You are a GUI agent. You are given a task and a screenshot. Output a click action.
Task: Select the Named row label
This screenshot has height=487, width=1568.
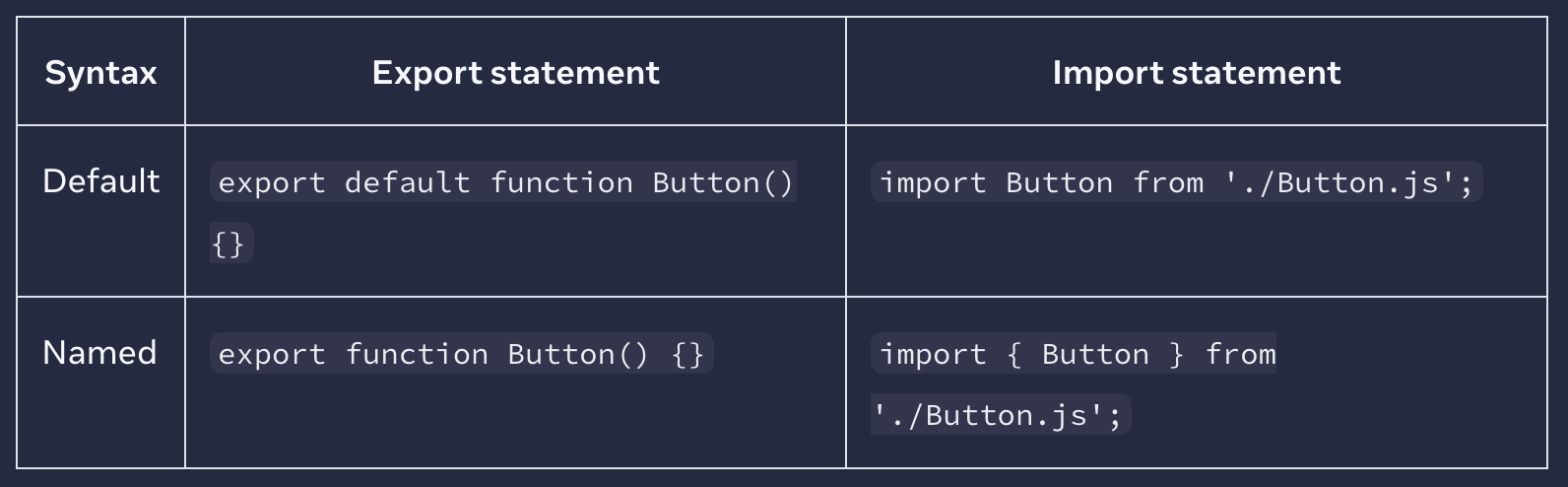pyautogui.click(x=99, y=352)
